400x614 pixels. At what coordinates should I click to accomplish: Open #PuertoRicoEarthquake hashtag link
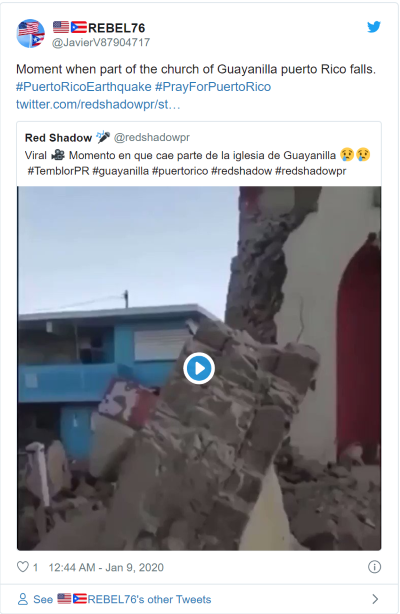[x=83, y=87]
